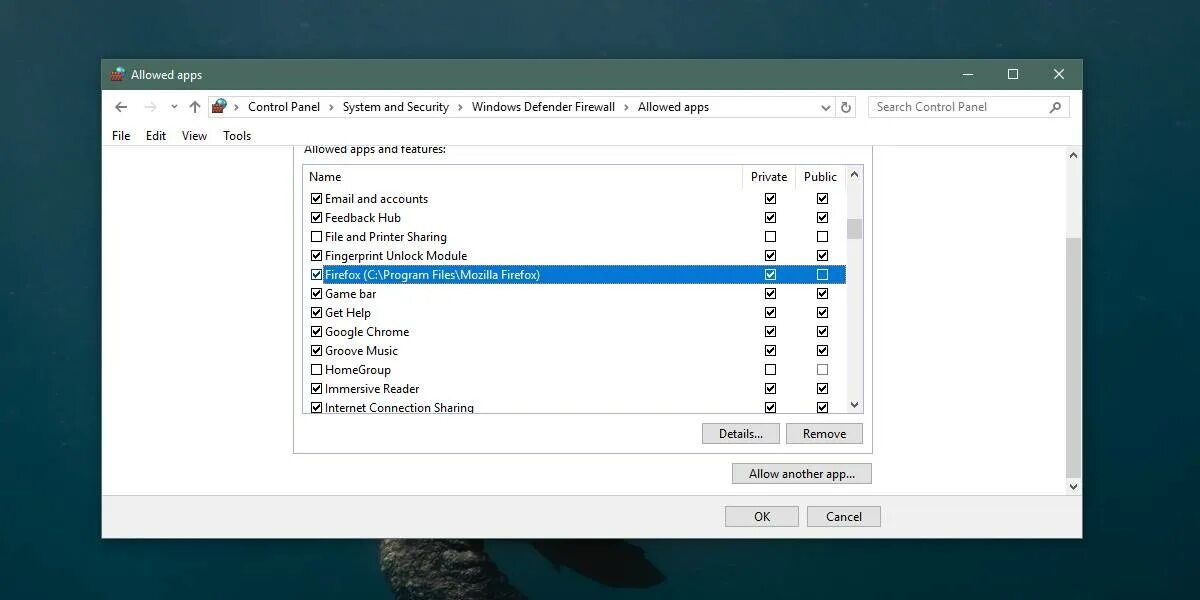Open the chevron after System and Security breadcrumb
1200x600 pixels.
[x=460, y=107]
